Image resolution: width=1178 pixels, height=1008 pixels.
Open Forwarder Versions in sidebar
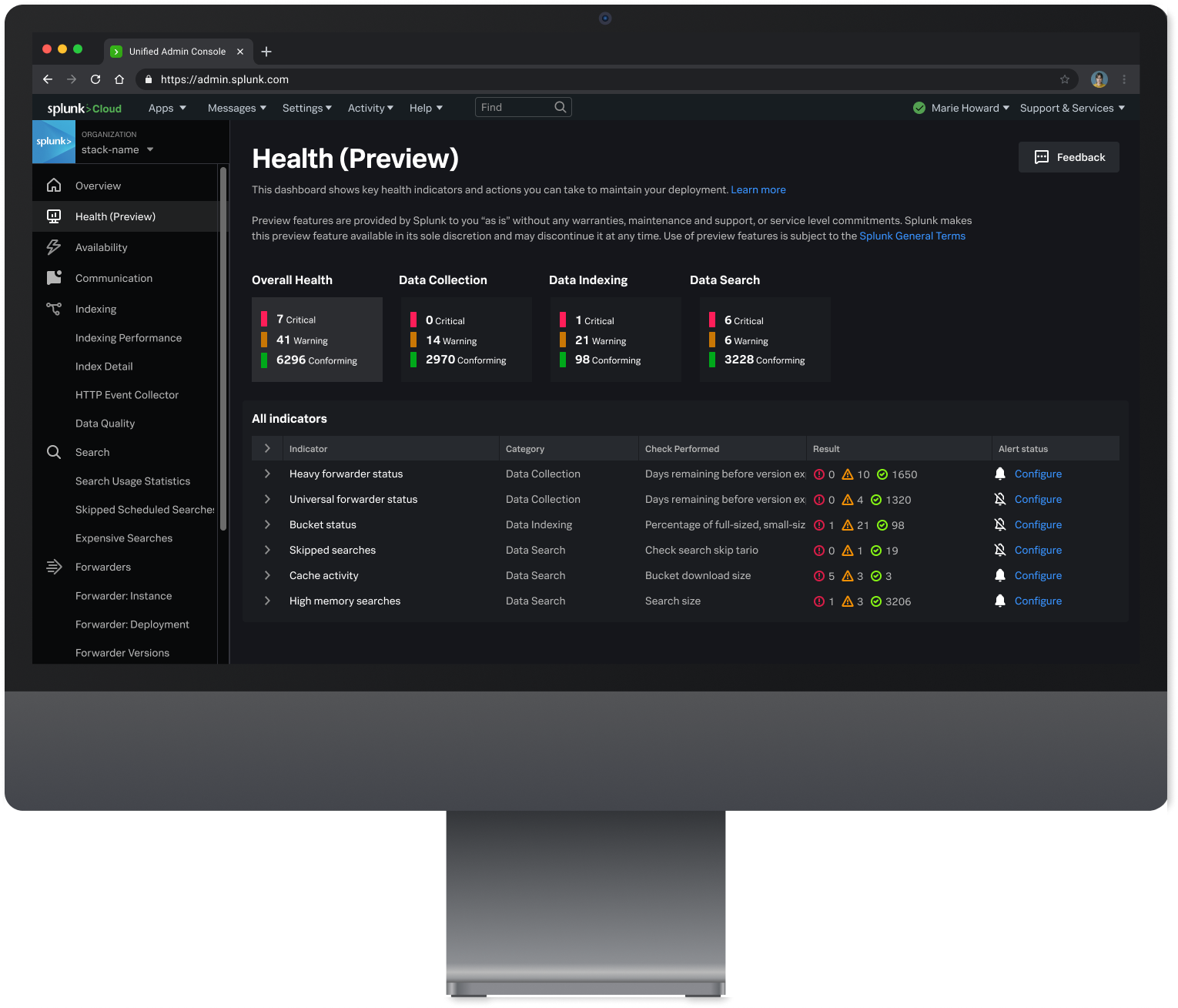[x=122, y=653]
